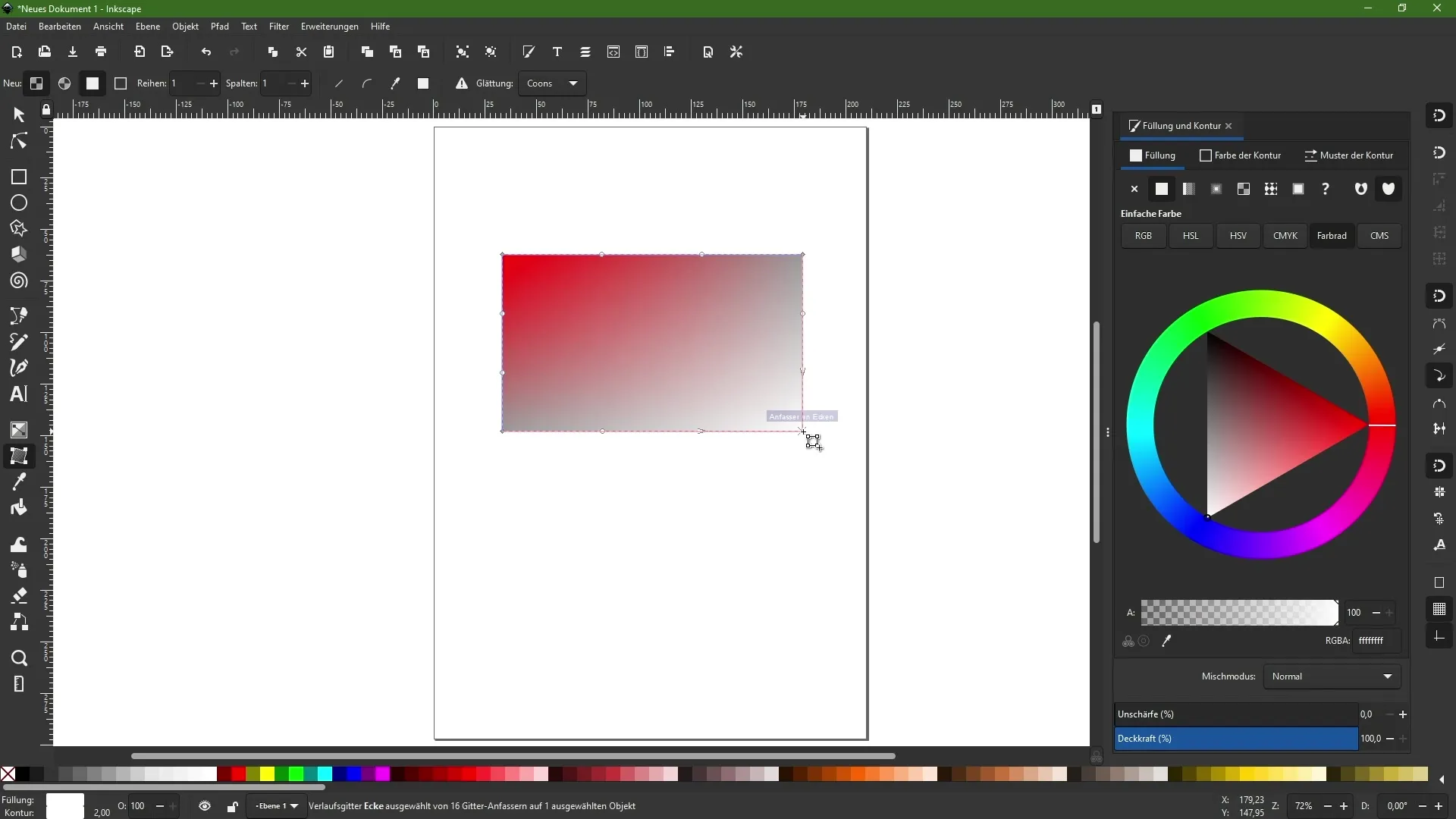Open the Pfad menu
The height and width of the screenshot is (819, 1456).
pyautogui.click(x=219, y=27)
